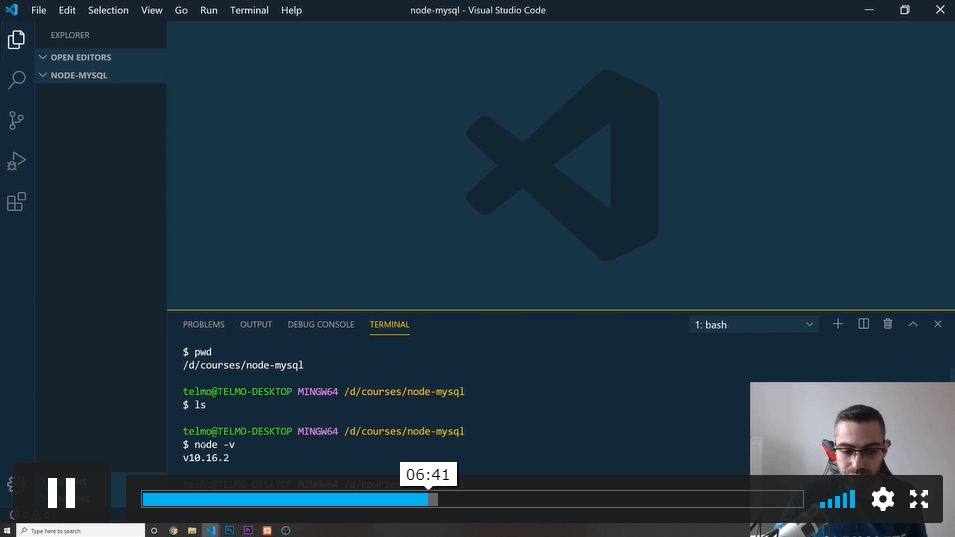Click the "/d/courses/node-mysql" pwd output line
This screenshot has width=955, height=537.
(x=243, y=365)
